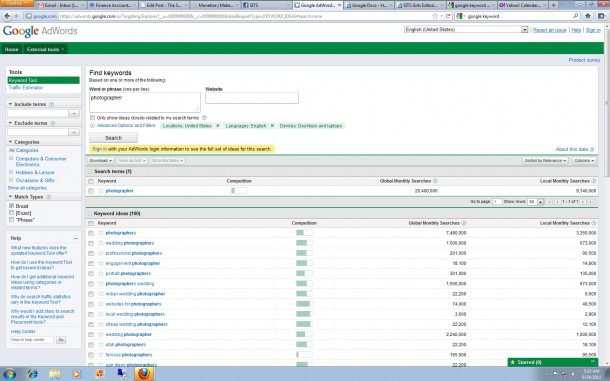This screenshot has height=381, width=610.
Task: Click competition bar for 'wedding photographers'
Action: pos(304,243)
